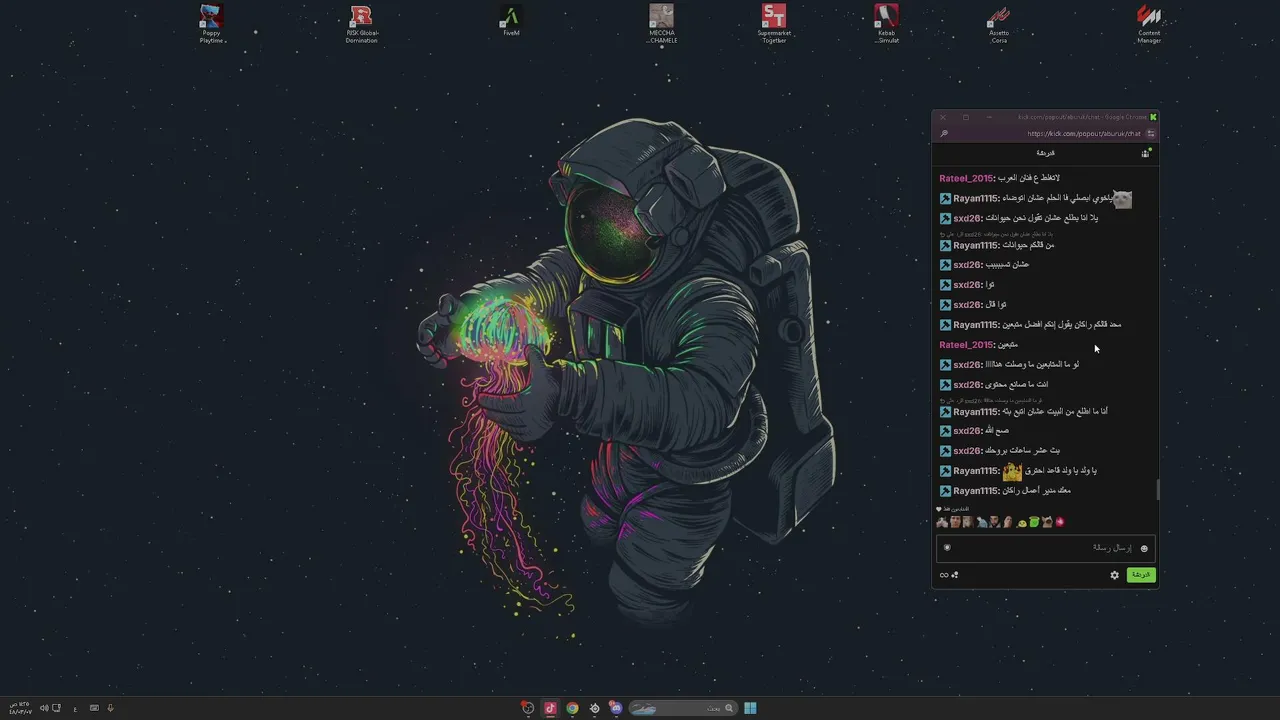
Task: Click the kick.com popout URL address
Action: pos(1084,134)
